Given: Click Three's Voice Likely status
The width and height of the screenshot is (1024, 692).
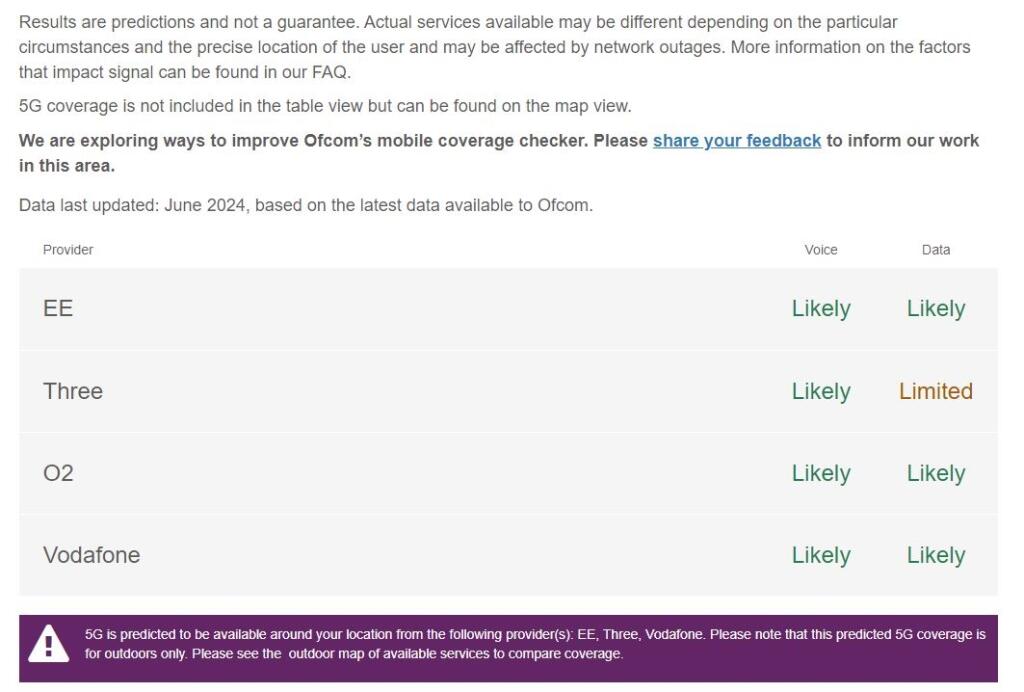Looking at the screenshot, I should click(x=821, y=391).
